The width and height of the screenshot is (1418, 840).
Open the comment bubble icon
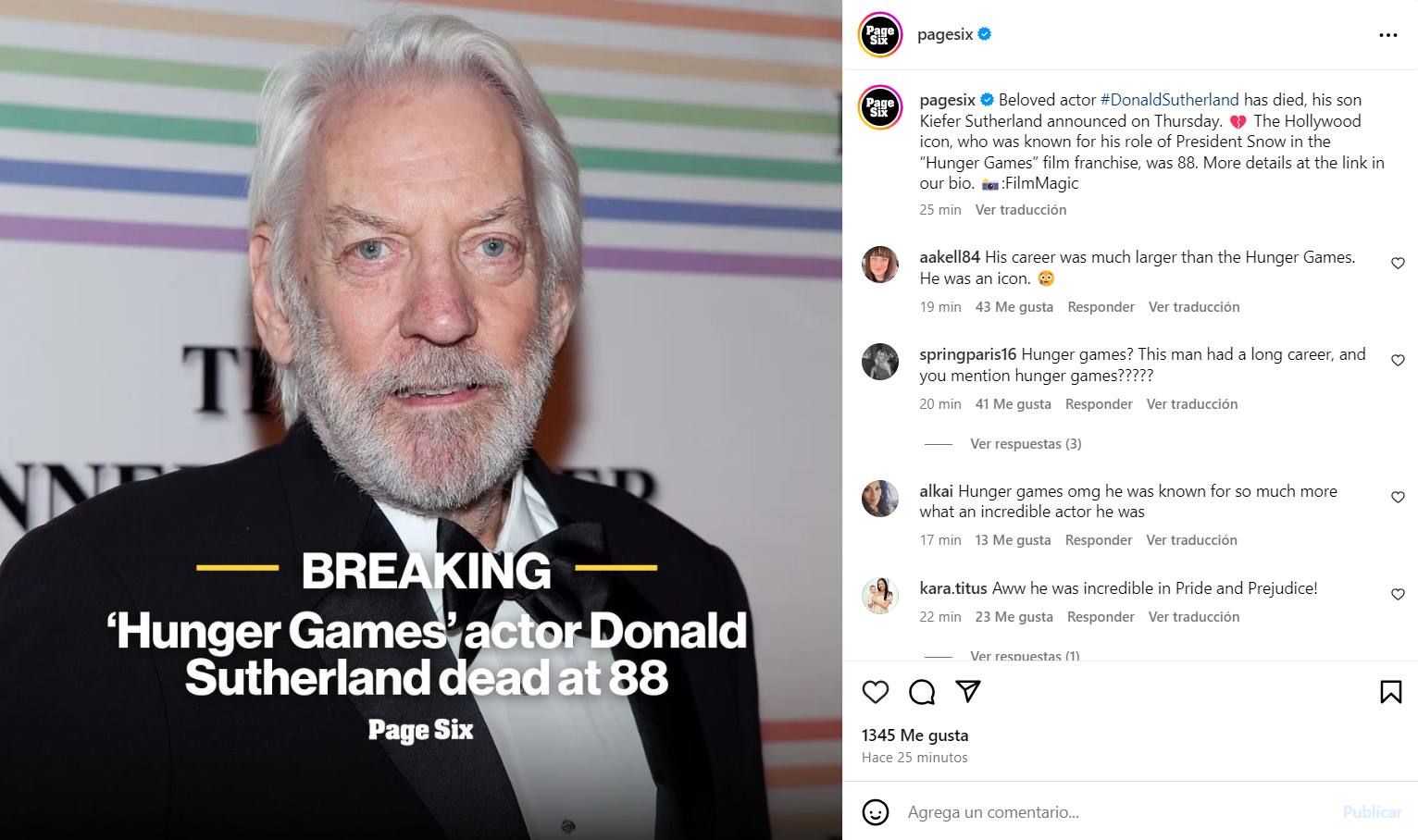(922, 692)
